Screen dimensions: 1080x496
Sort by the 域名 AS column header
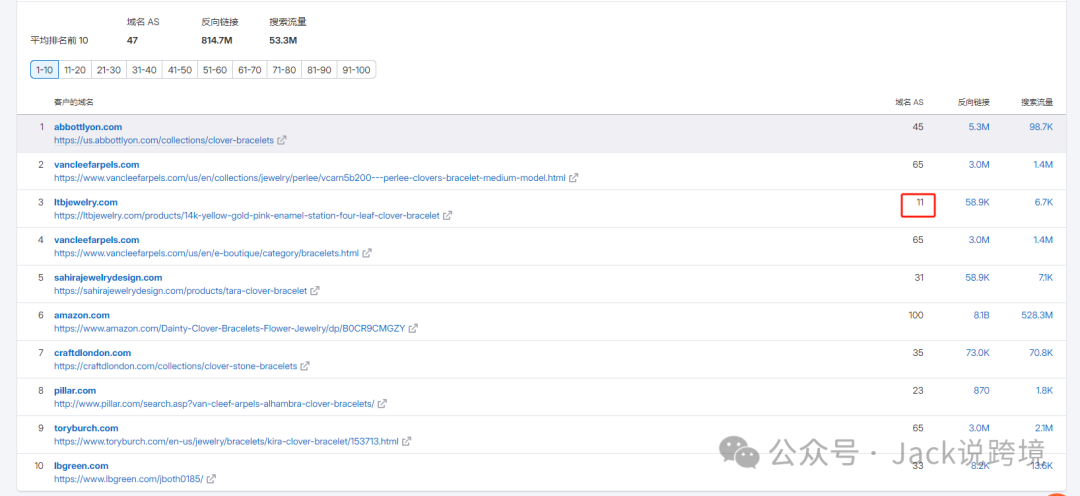tap(909, 102)
